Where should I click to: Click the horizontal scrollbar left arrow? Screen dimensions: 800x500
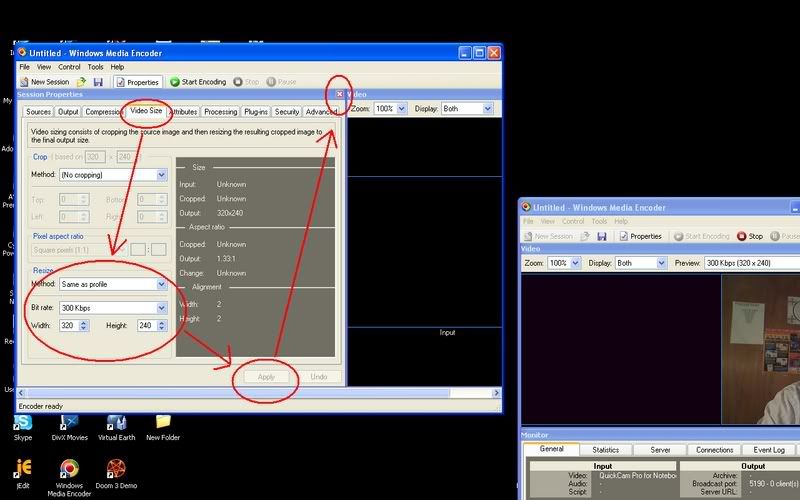pyautogui.click(x=21, y=393)
